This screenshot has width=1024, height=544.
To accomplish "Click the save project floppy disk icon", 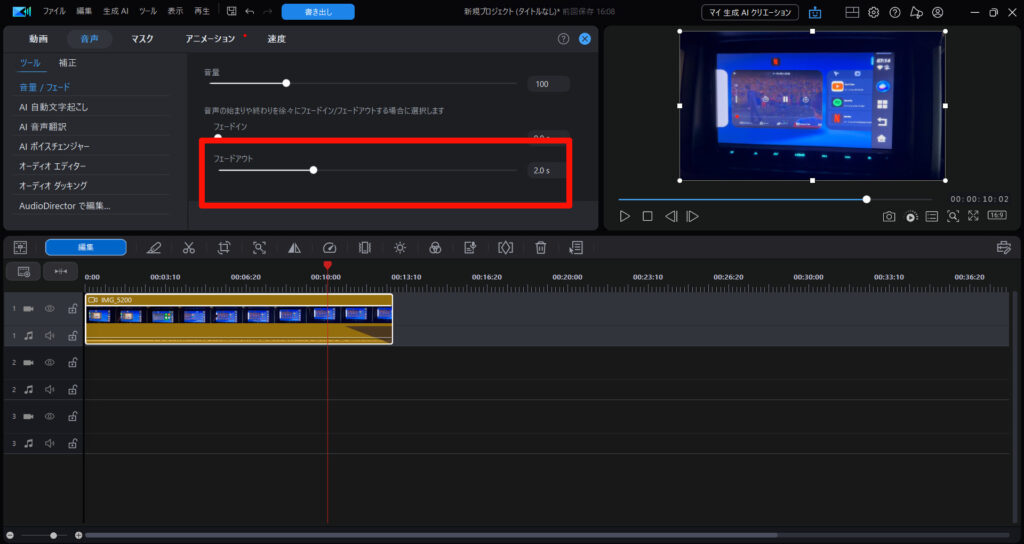I will 232,12.
